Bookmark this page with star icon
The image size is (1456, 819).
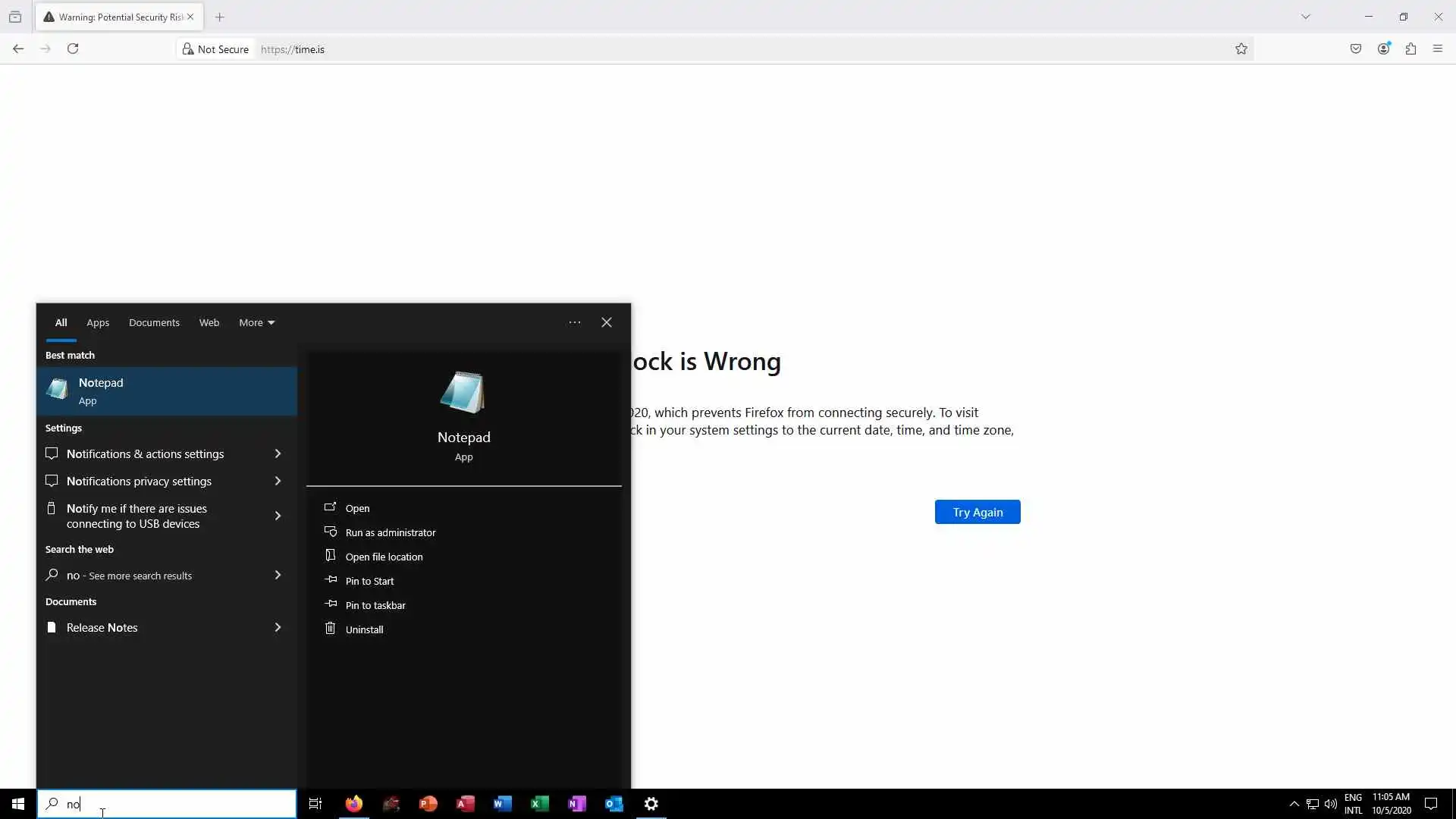[1241, 49]
